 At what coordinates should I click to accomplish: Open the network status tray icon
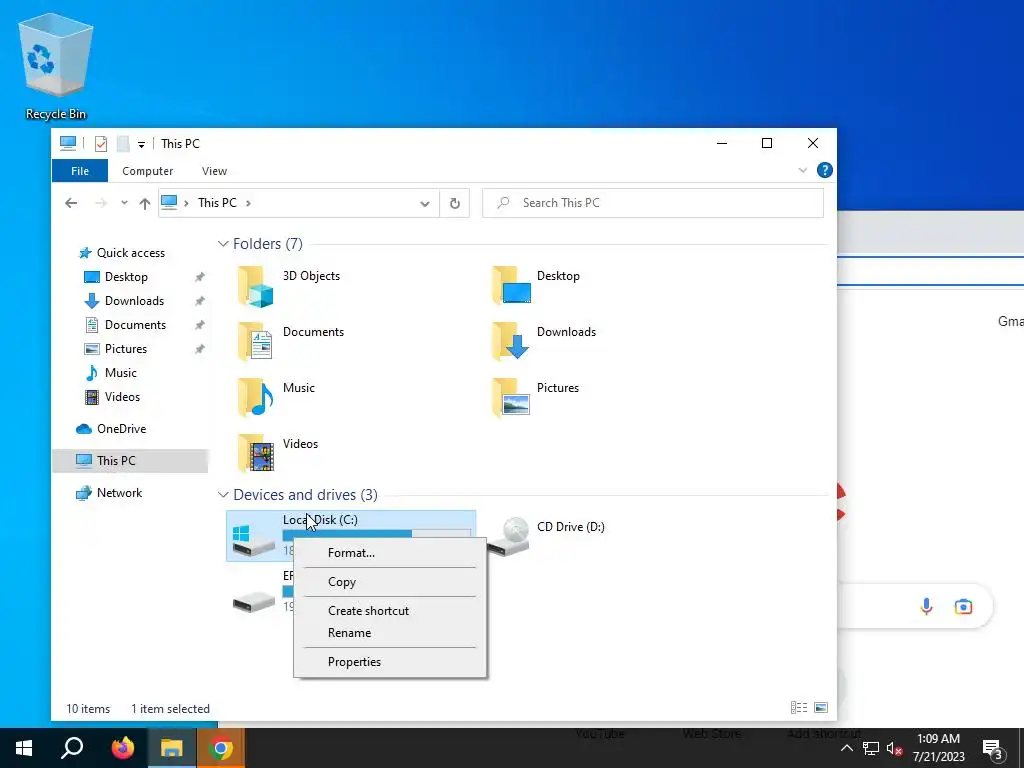click(871, 748)
